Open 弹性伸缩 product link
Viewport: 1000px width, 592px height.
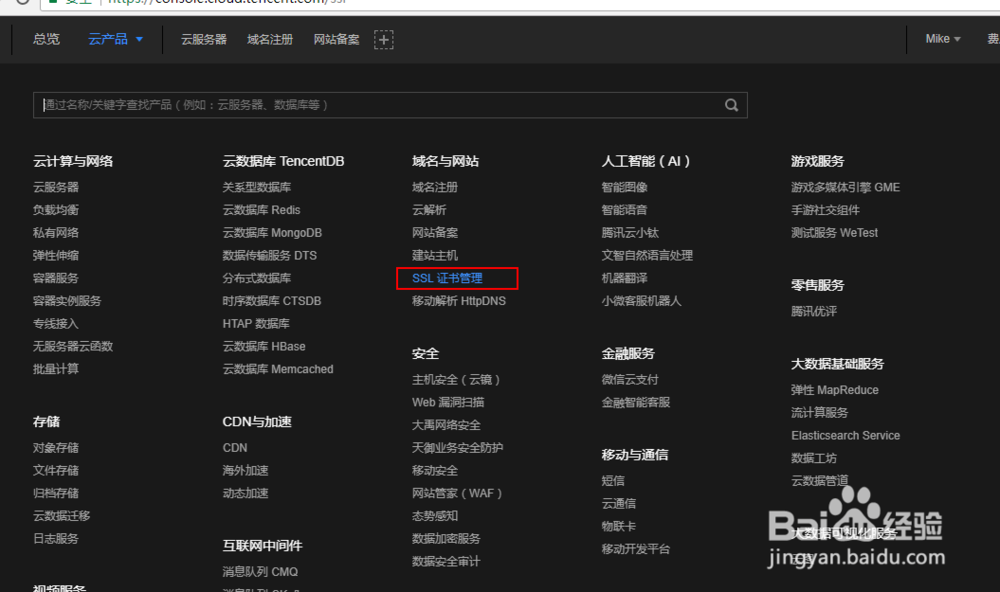tap(55, 255)
